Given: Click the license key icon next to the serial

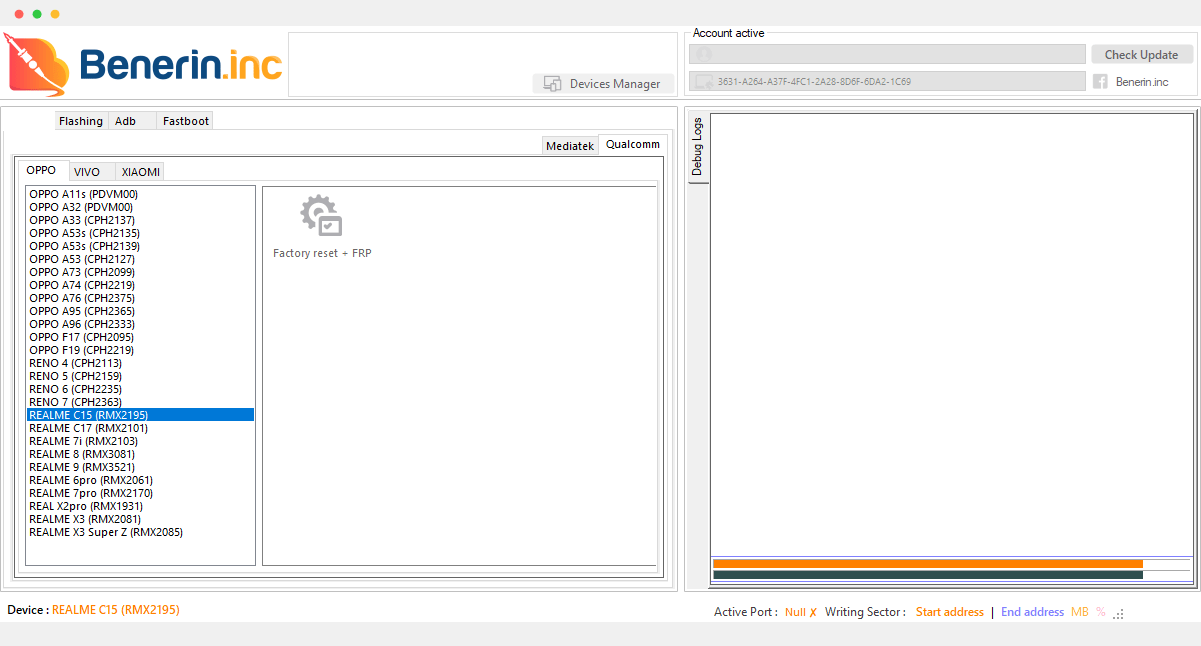Looking at the screenshot, I should 703,82.
